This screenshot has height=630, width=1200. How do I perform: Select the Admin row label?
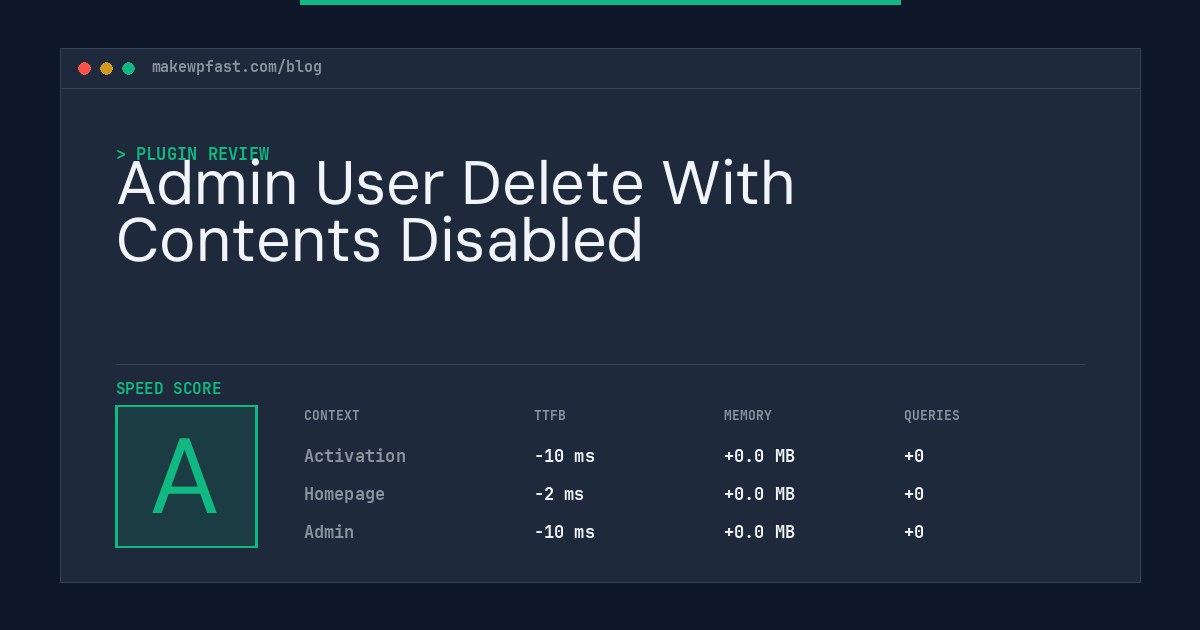[329, 532]
